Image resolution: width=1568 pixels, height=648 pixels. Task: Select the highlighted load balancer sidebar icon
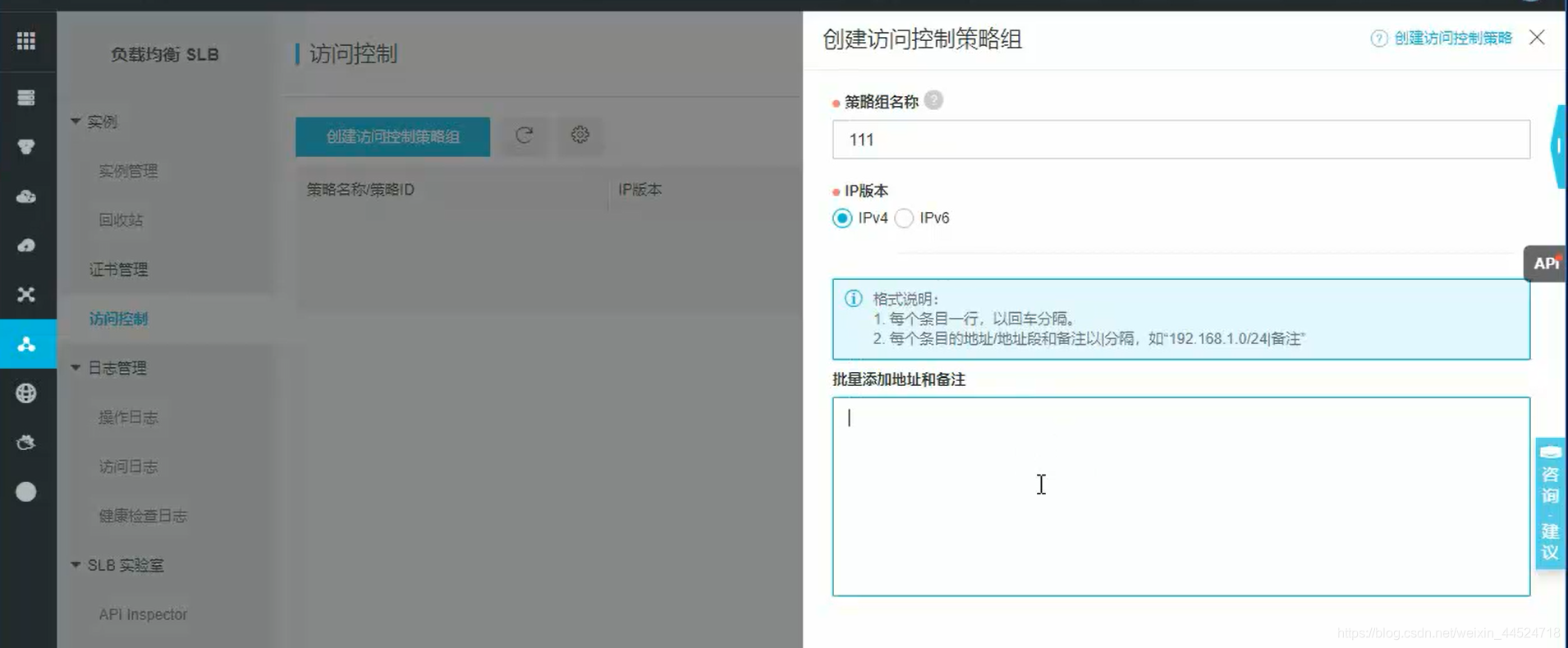(x=27, y=344)
